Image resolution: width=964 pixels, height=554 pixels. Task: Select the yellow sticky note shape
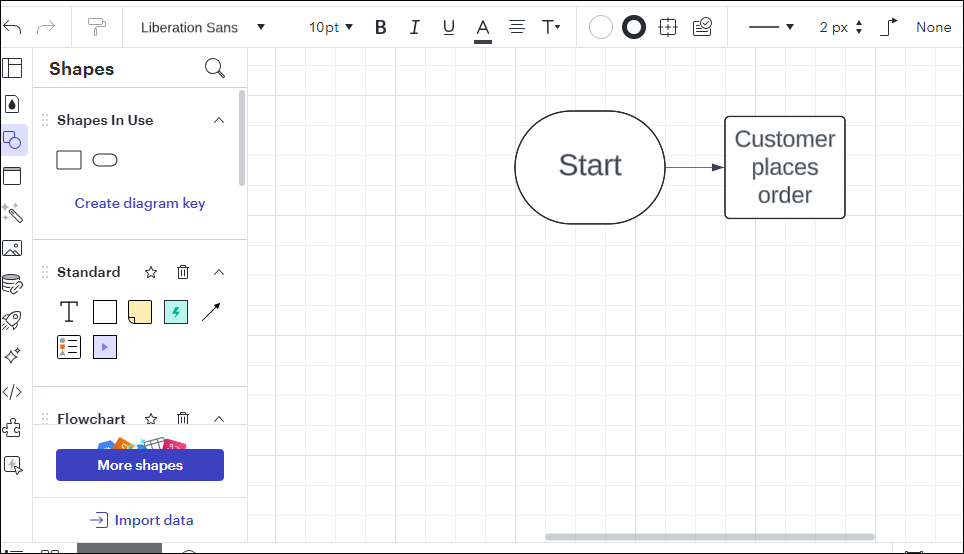(140, 312)
